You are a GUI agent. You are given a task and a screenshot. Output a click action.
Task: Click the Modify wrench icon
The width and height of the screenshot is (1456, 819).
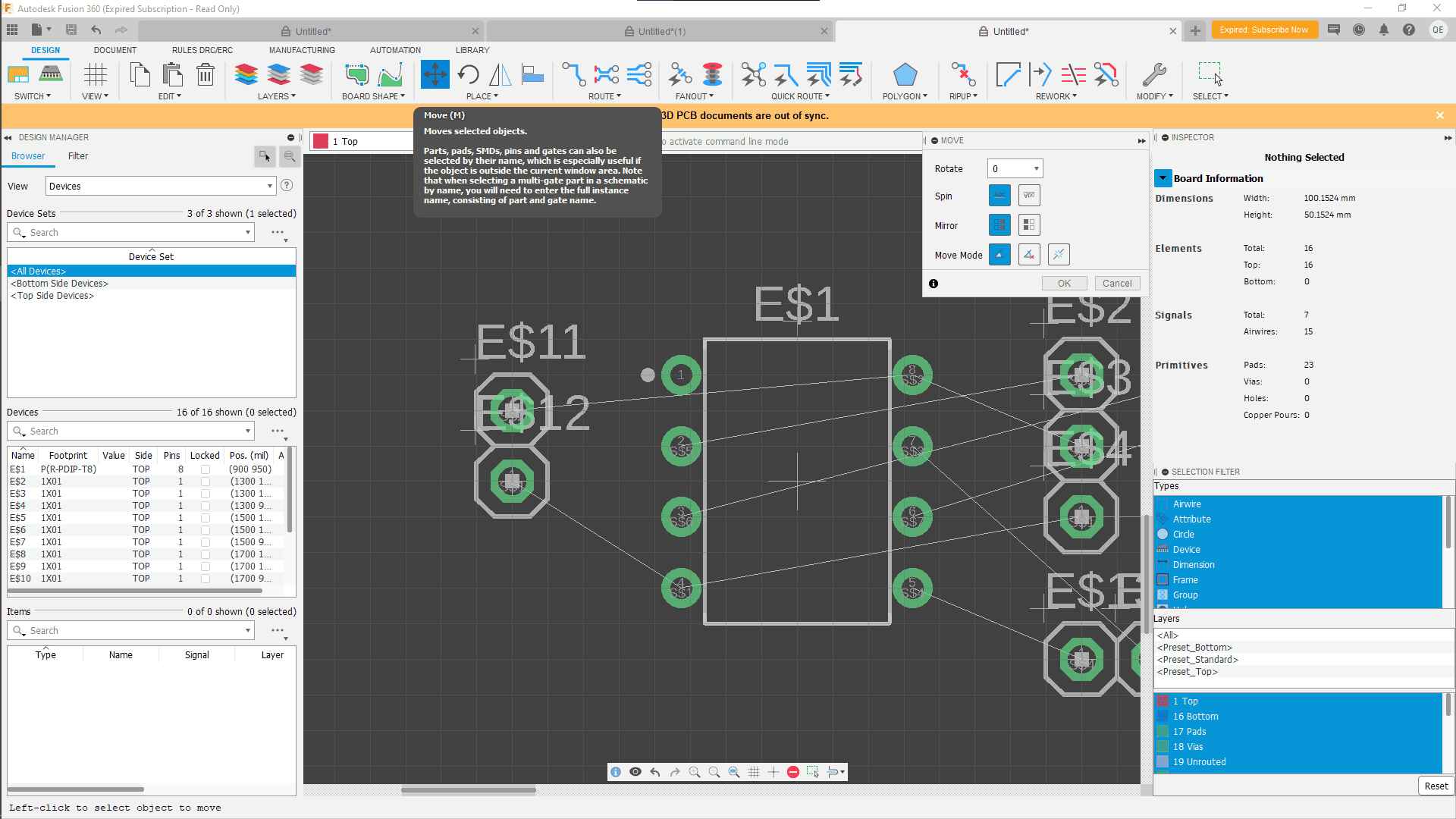click(x=1153, y=75)
